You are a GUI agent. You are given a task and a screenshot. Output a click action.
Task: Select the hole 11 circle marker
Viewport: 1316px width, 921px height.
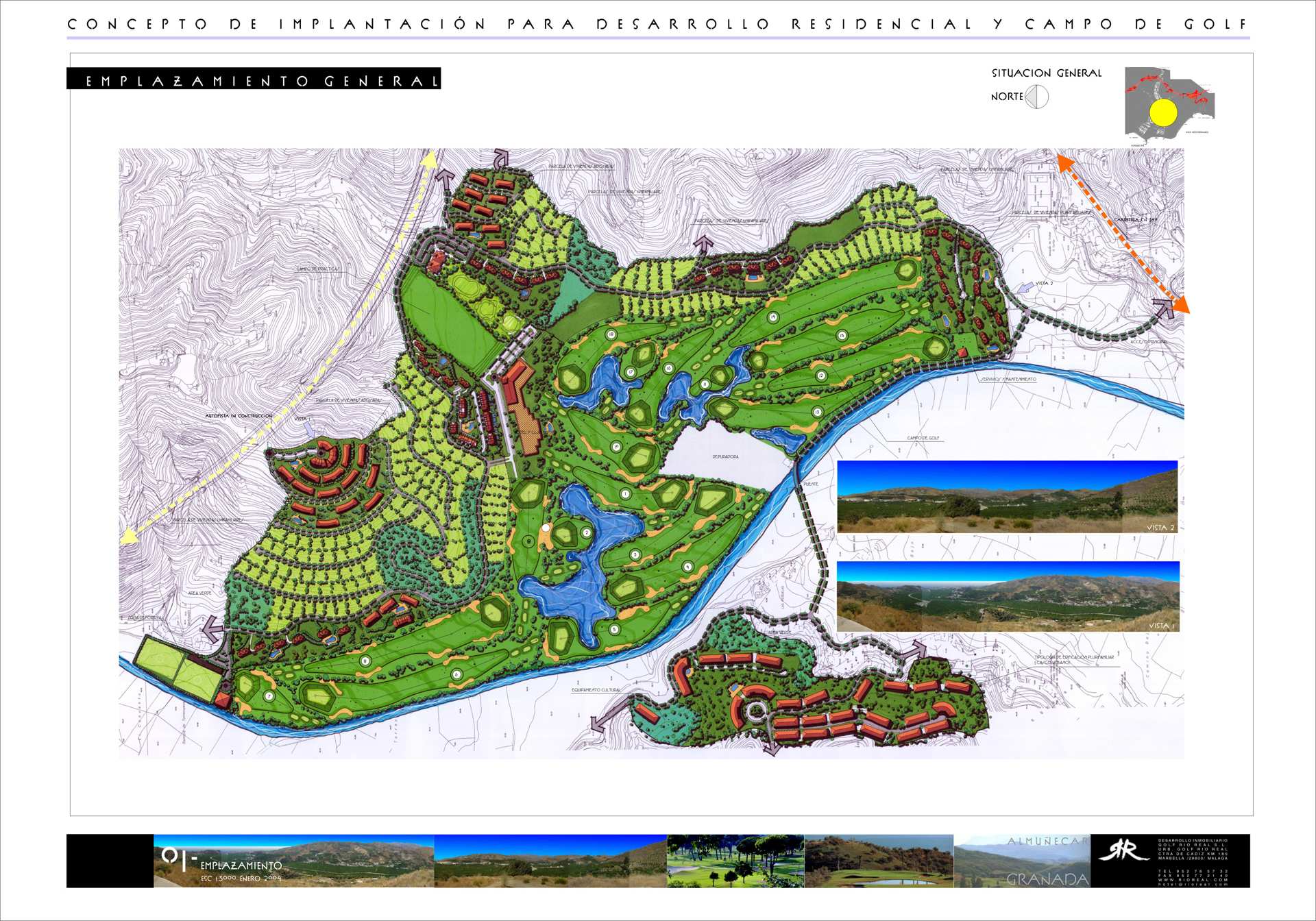(x=705, y=384)
